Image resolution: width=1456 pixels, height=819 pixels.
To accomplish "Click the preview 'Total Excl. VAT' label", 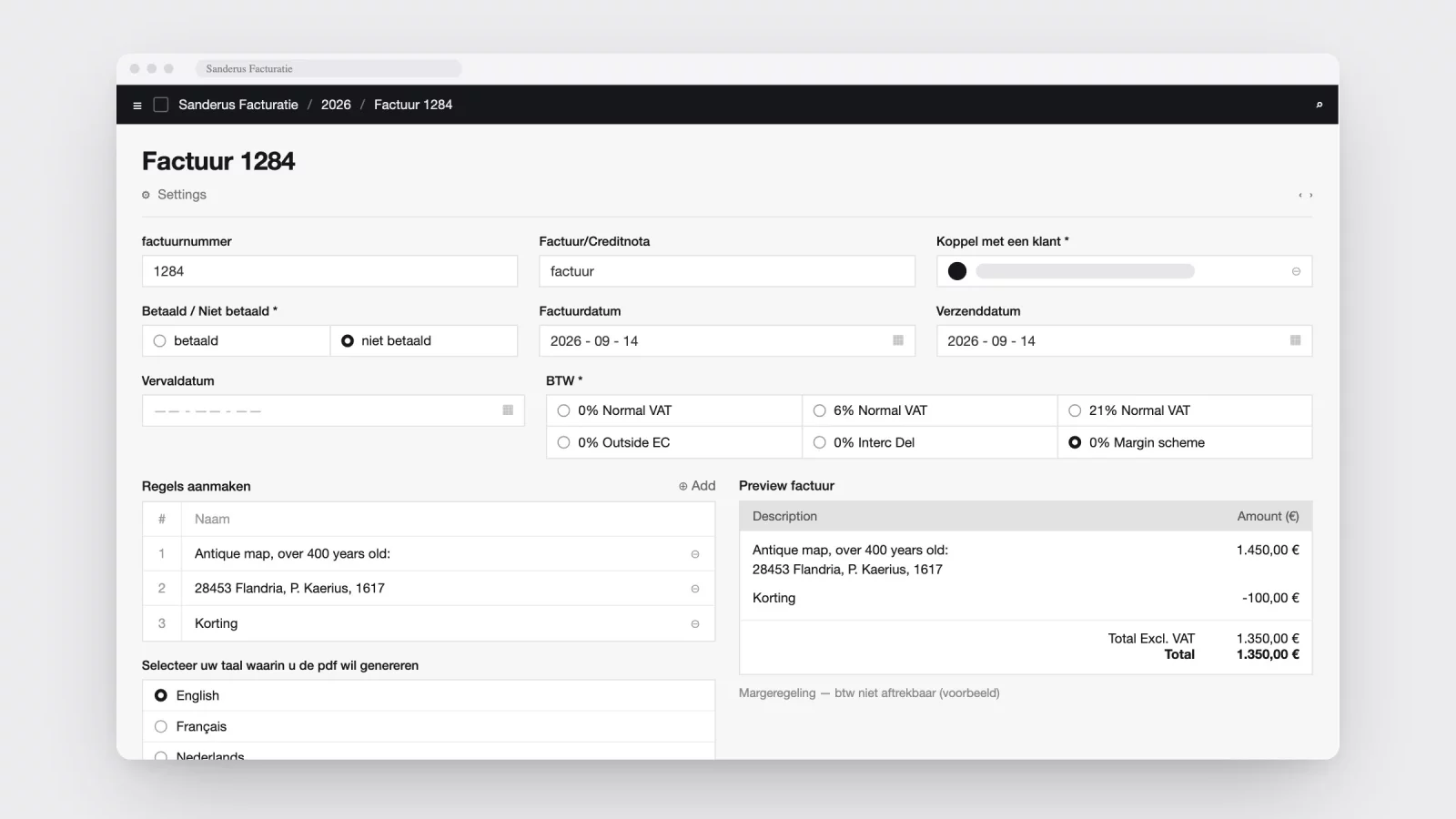I will pos(1151,639).
